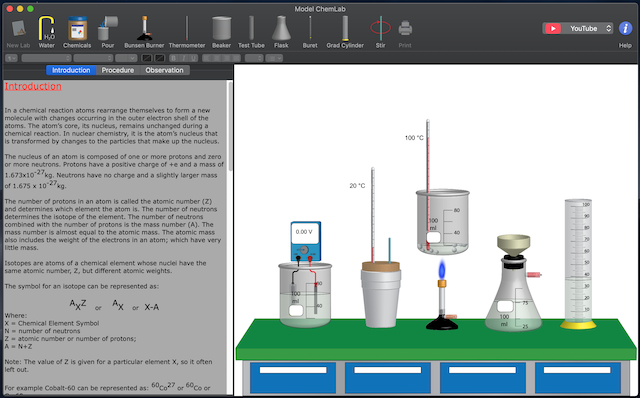Image resolution: width=640 pixels, height=398 pixels.
Task: Open the paragraph style dropdown
Action: click(11, 58)
